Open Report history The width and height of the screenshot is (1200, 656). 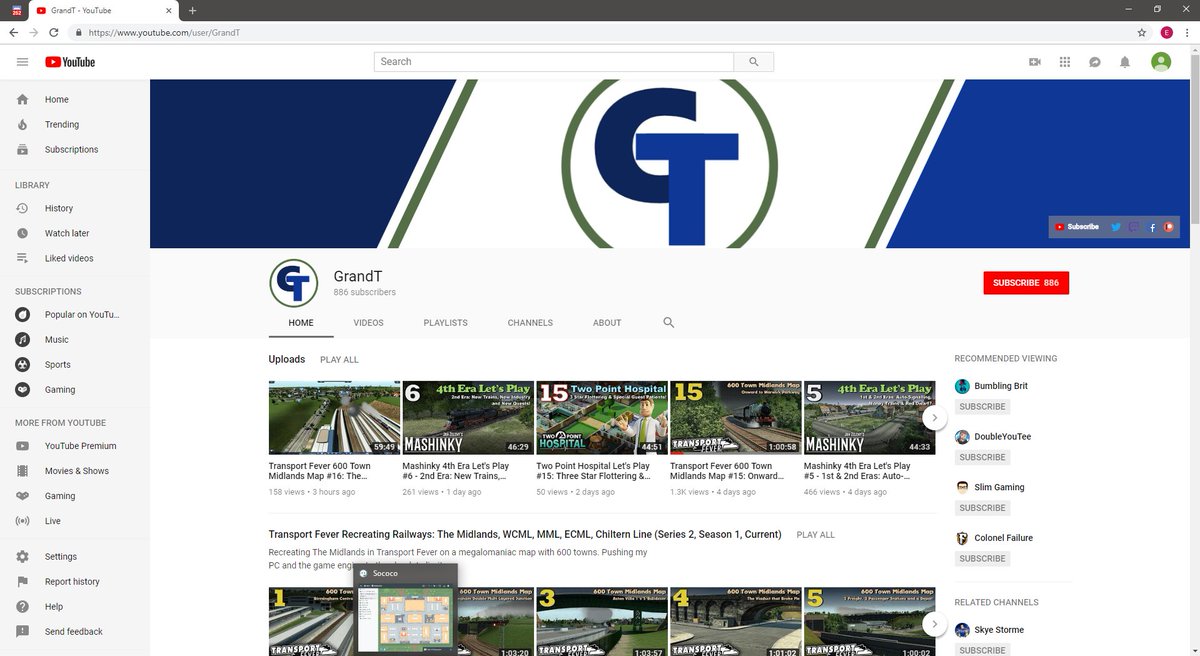coord(75,582)
